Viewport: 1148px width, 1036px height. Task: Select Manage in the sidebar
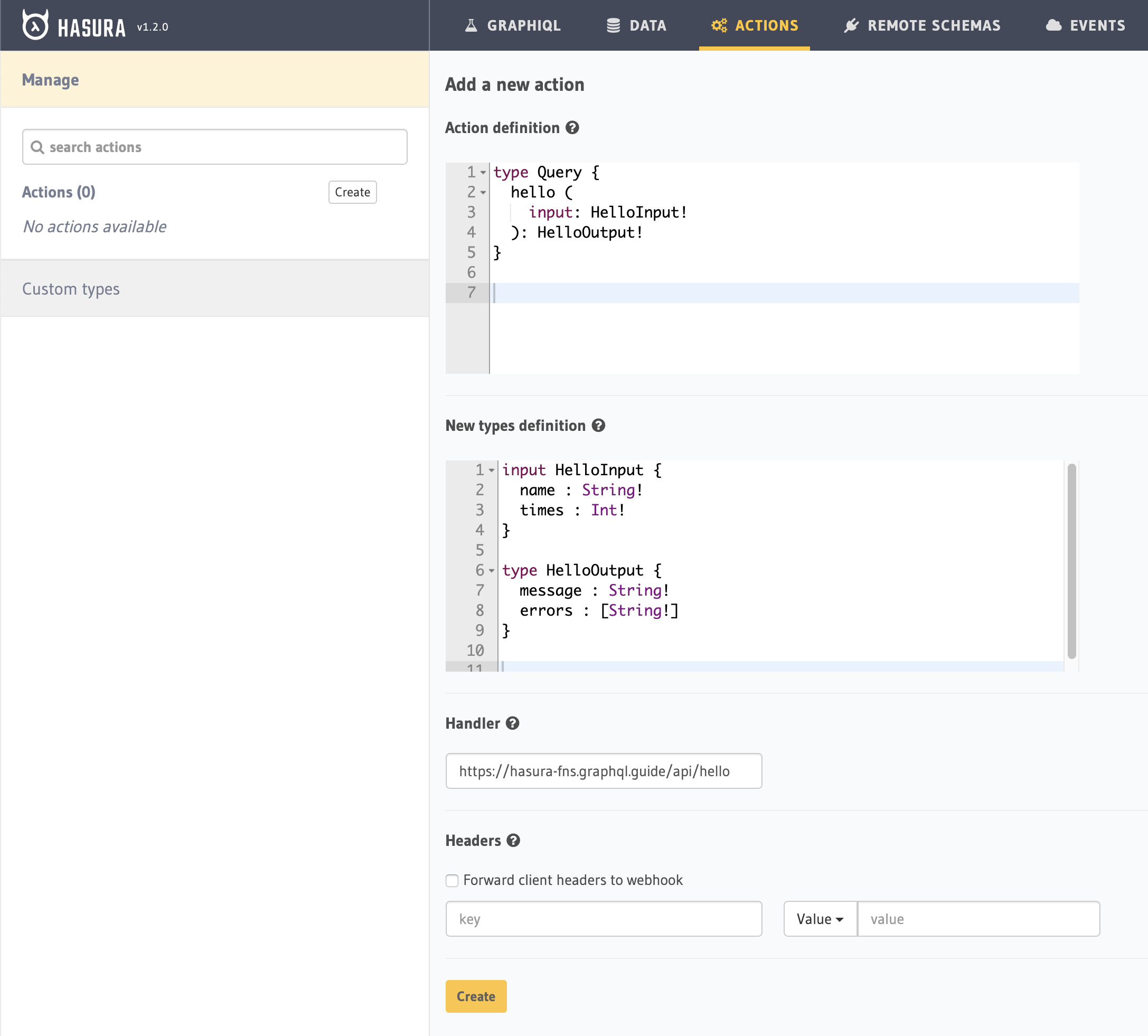click(x=214, y=80)
